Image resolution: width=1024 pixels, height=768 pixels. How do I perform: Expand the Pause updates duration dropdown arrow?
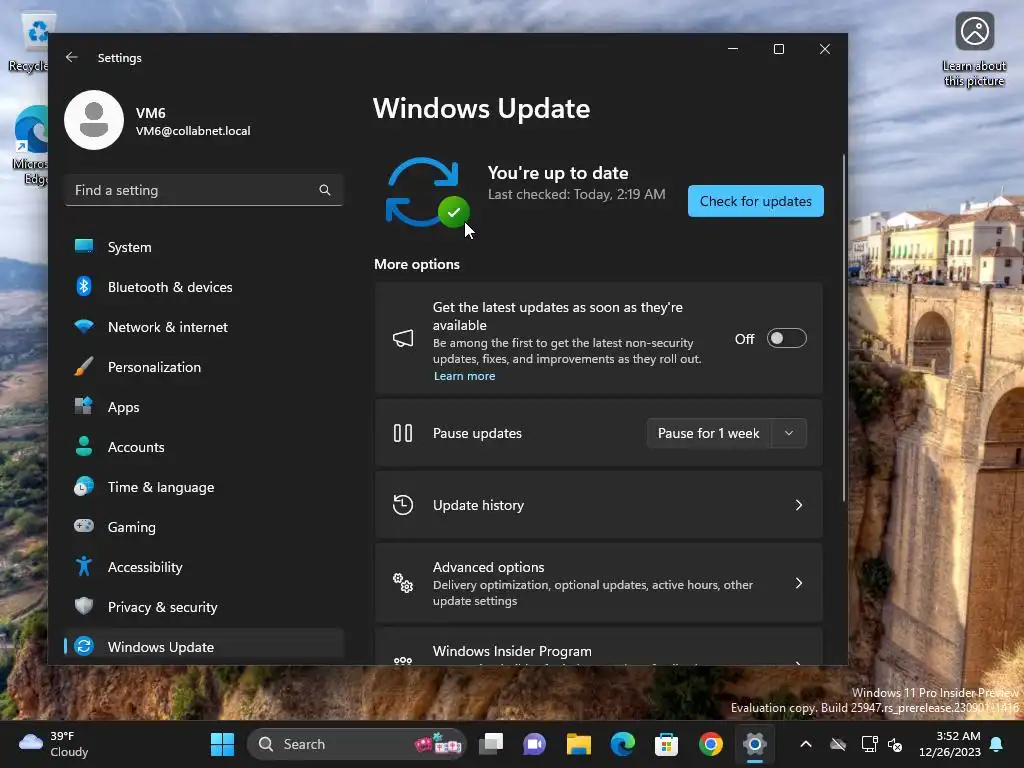pyautogui.click(x=789, y=433)
